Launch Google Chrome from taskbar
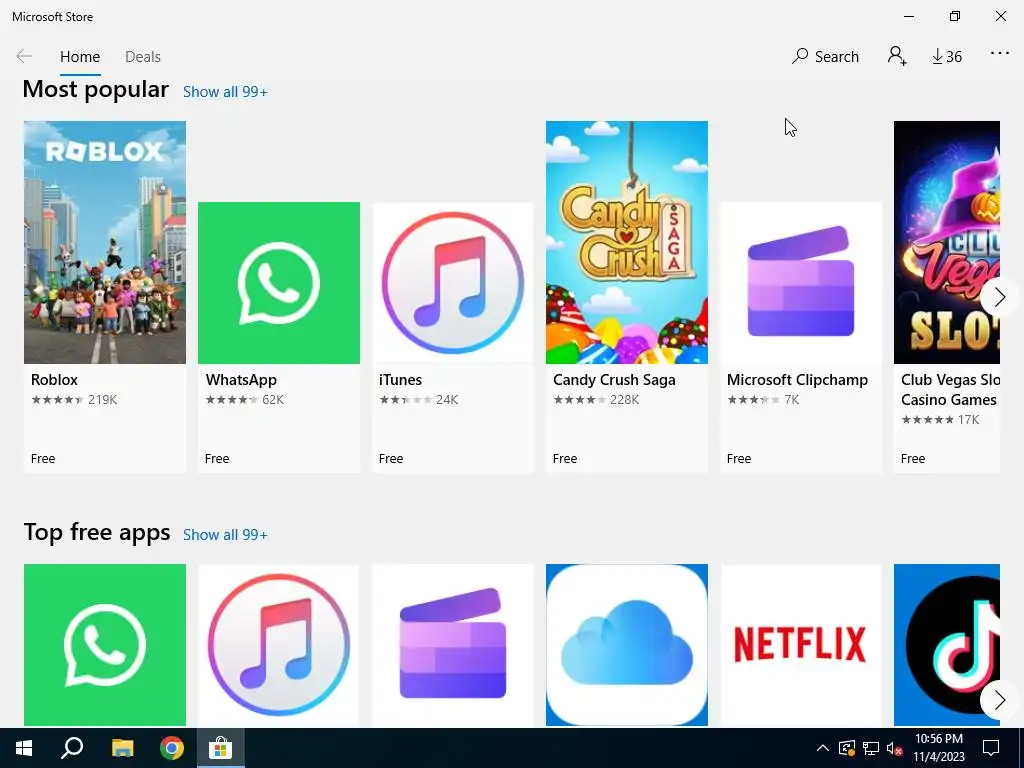1024x768 pixels. (x=172, y=748)
